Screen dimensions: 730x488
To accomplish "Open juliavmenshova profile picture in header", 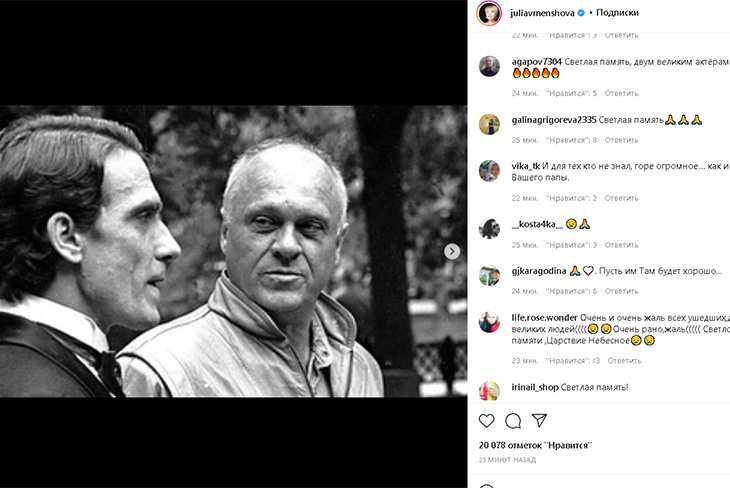I will [x=489, y=13].
